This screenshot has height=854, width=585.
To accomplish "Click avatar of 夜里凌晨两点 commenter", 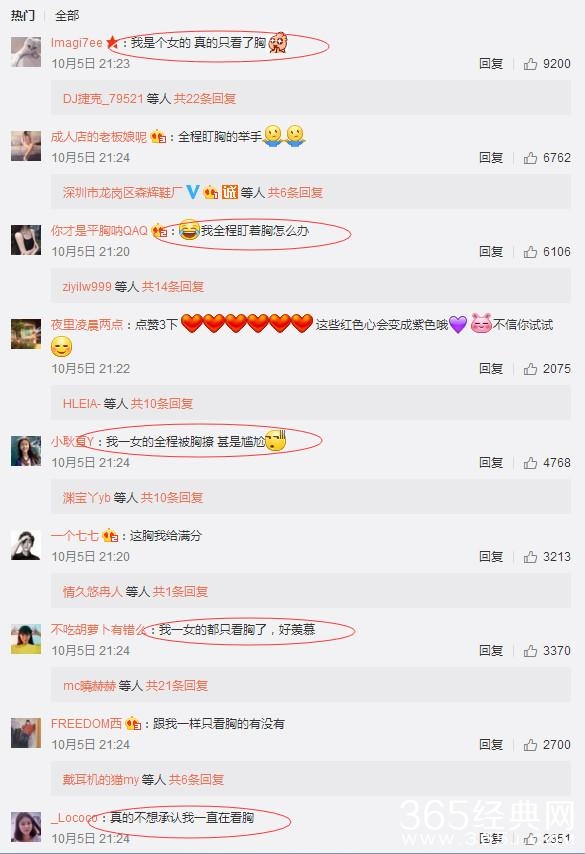I will (26, 334).
